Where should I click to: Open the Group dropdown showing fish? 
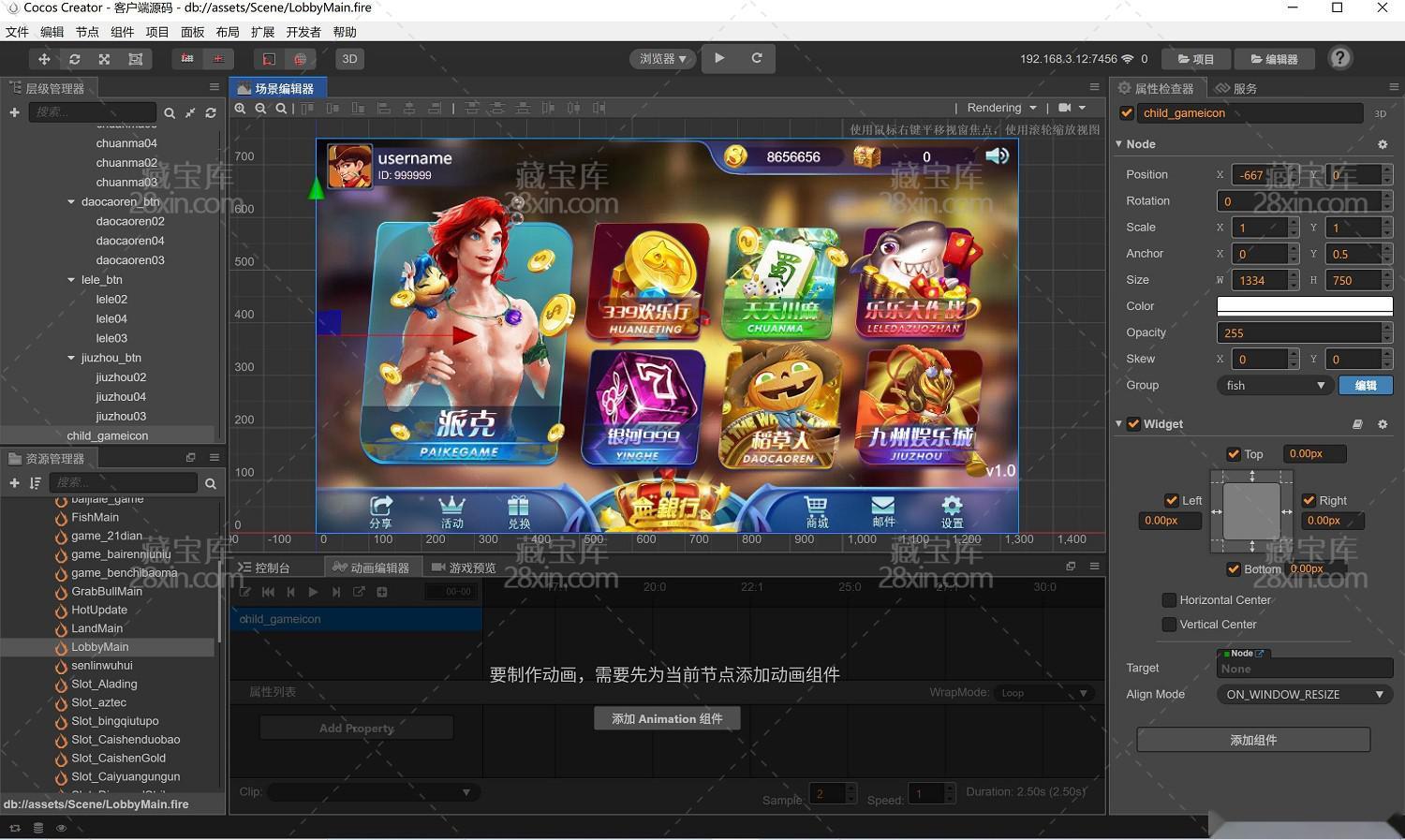(x=1274, y=385)
